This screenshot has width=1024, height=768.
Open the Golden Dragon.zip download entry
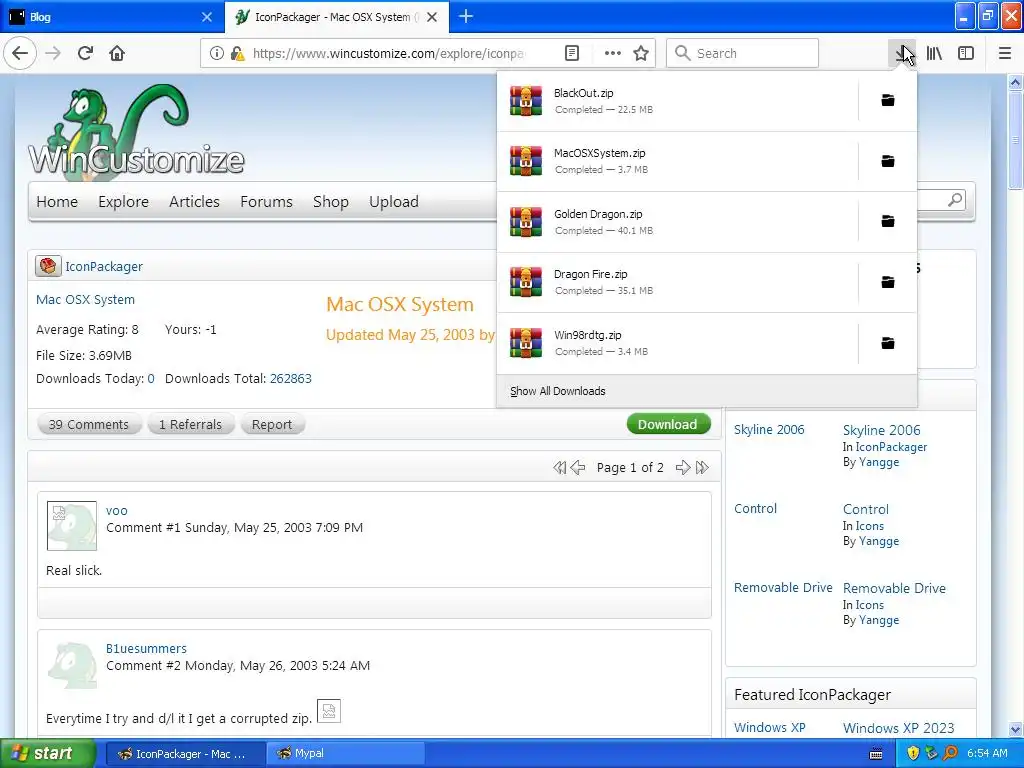pyautogui.click(x=677, y=222)
